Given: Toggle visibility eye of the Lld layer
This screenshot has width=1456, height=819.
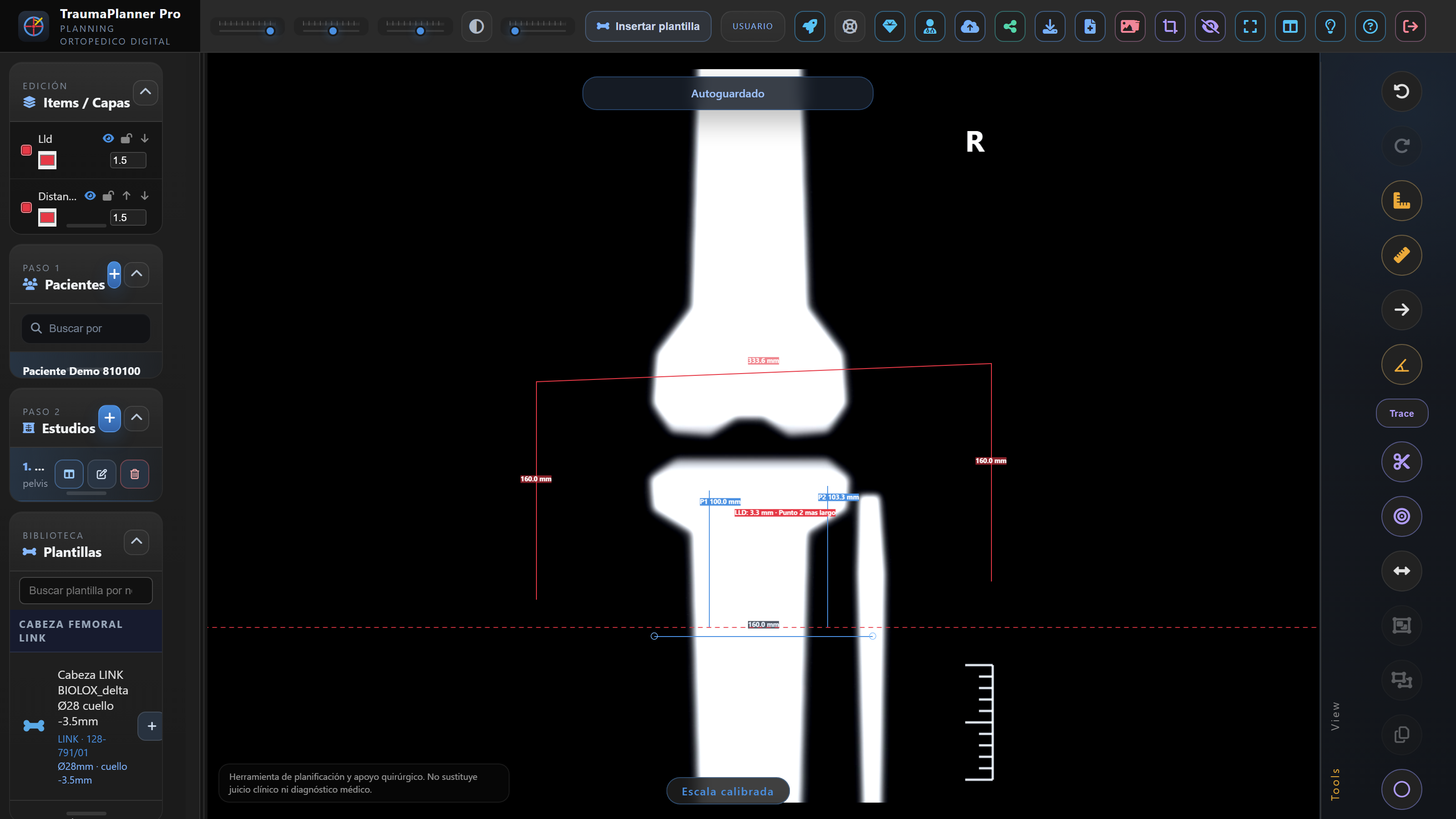Looking at the screenshot, I should (x=109, y=138).
